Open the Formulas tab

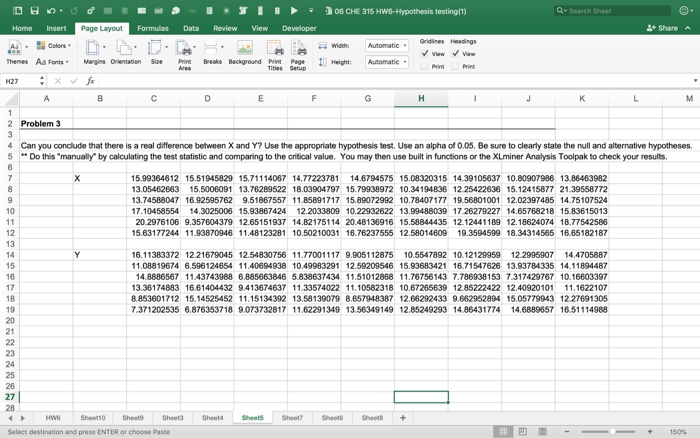pos(153,28)
